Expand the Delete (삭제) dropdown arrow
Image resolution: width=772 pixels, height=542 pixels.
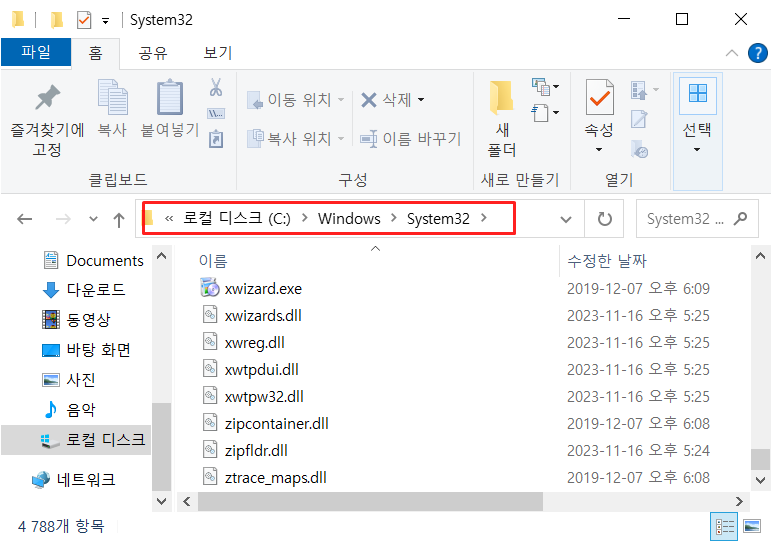tap(421, 100)
